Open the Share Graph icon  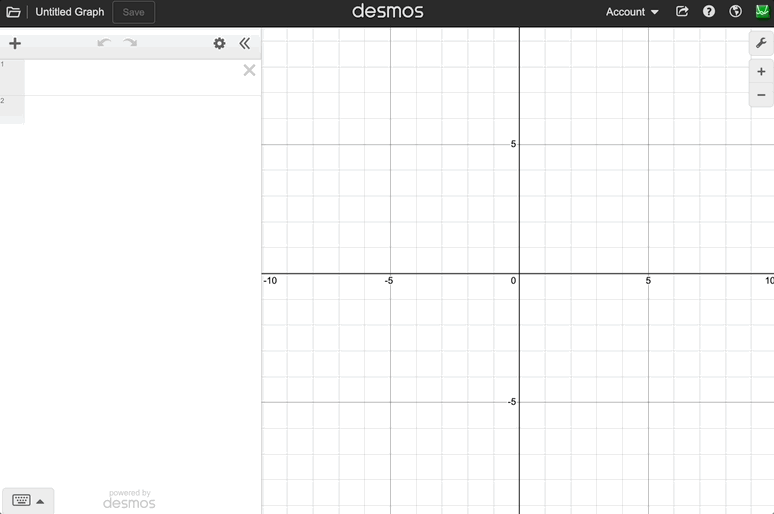pyautogui.click(x=682, y=12)
